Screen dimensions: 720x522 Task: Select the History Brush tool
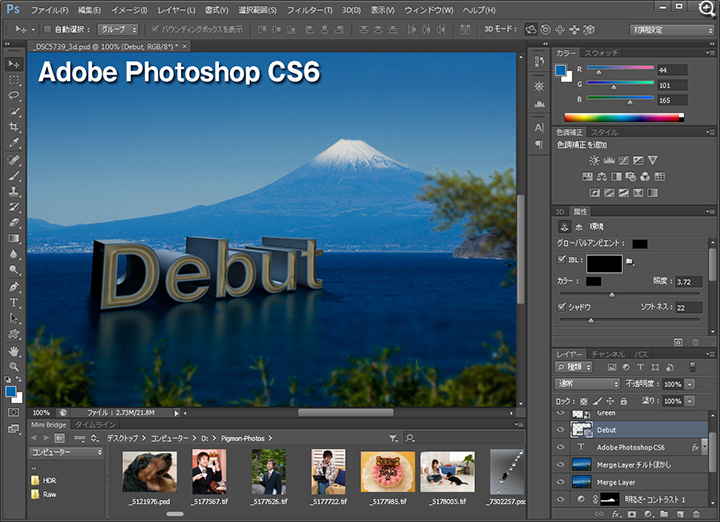point(14,207)
